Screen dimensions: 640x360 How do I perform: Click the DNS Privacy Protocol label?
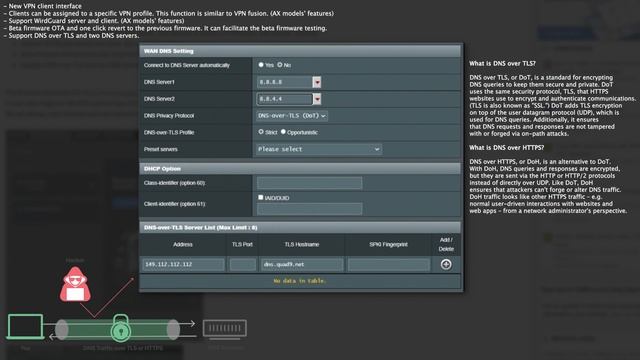(x=169, y=116)
